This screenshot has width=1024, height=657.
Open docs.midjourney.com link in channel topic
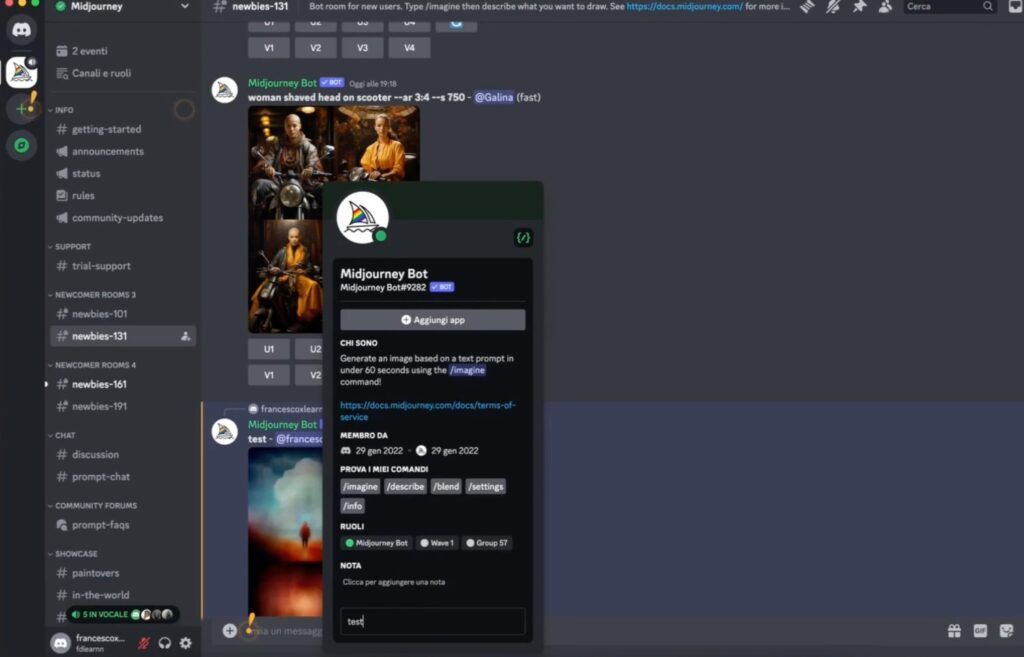click(x=684, y=7)
